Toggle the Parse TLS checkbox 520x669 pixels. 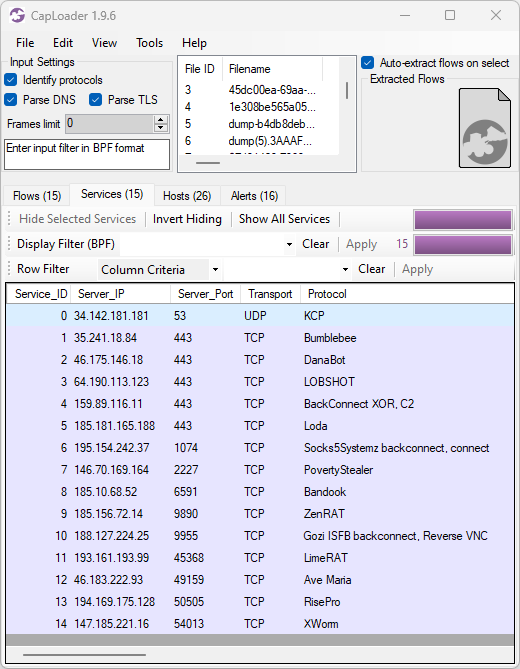tap(96, 100)
